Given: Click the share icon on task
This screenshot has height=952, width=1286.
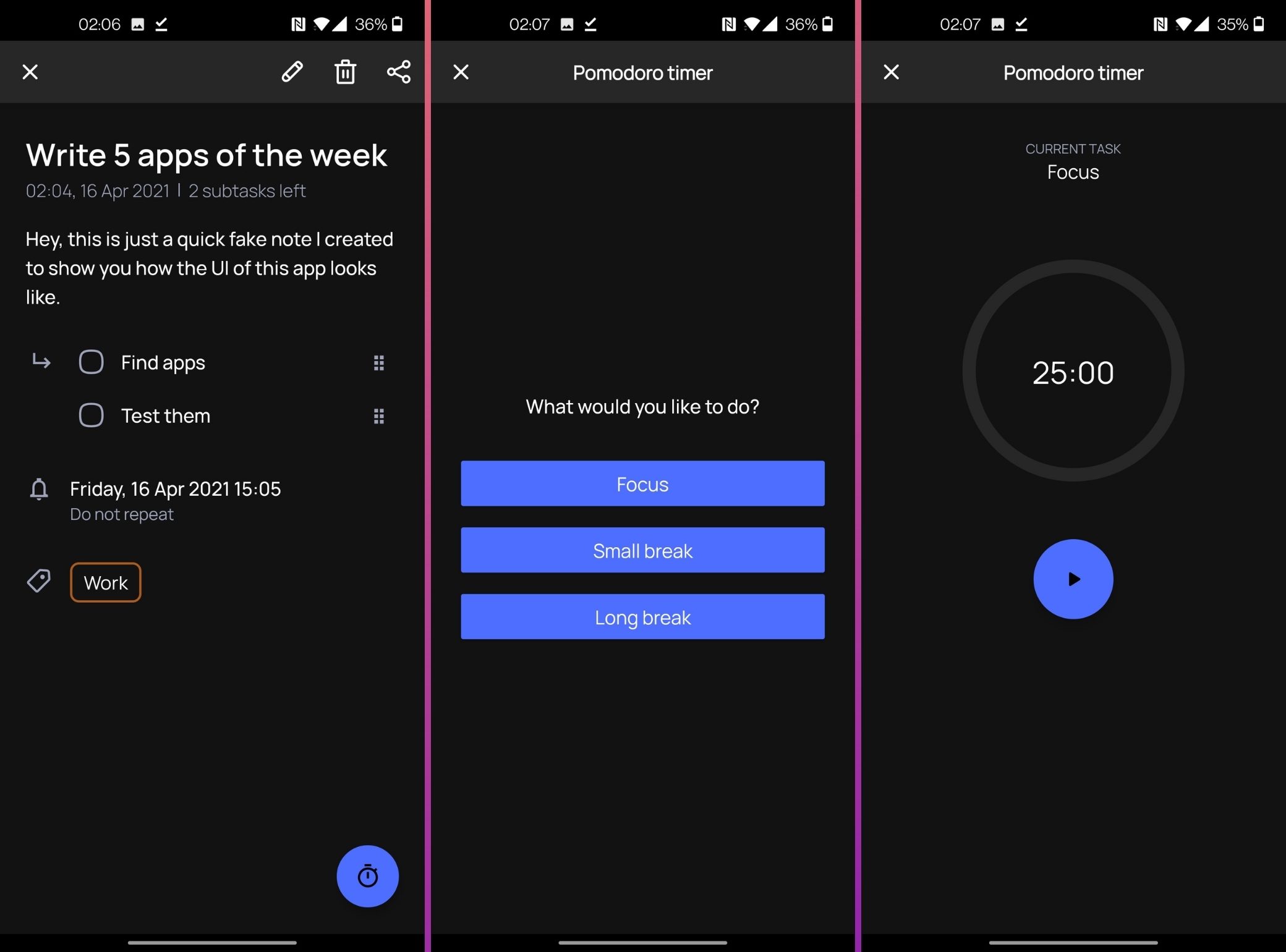Looking at the screenshot, I should click(x=397, y=71).
